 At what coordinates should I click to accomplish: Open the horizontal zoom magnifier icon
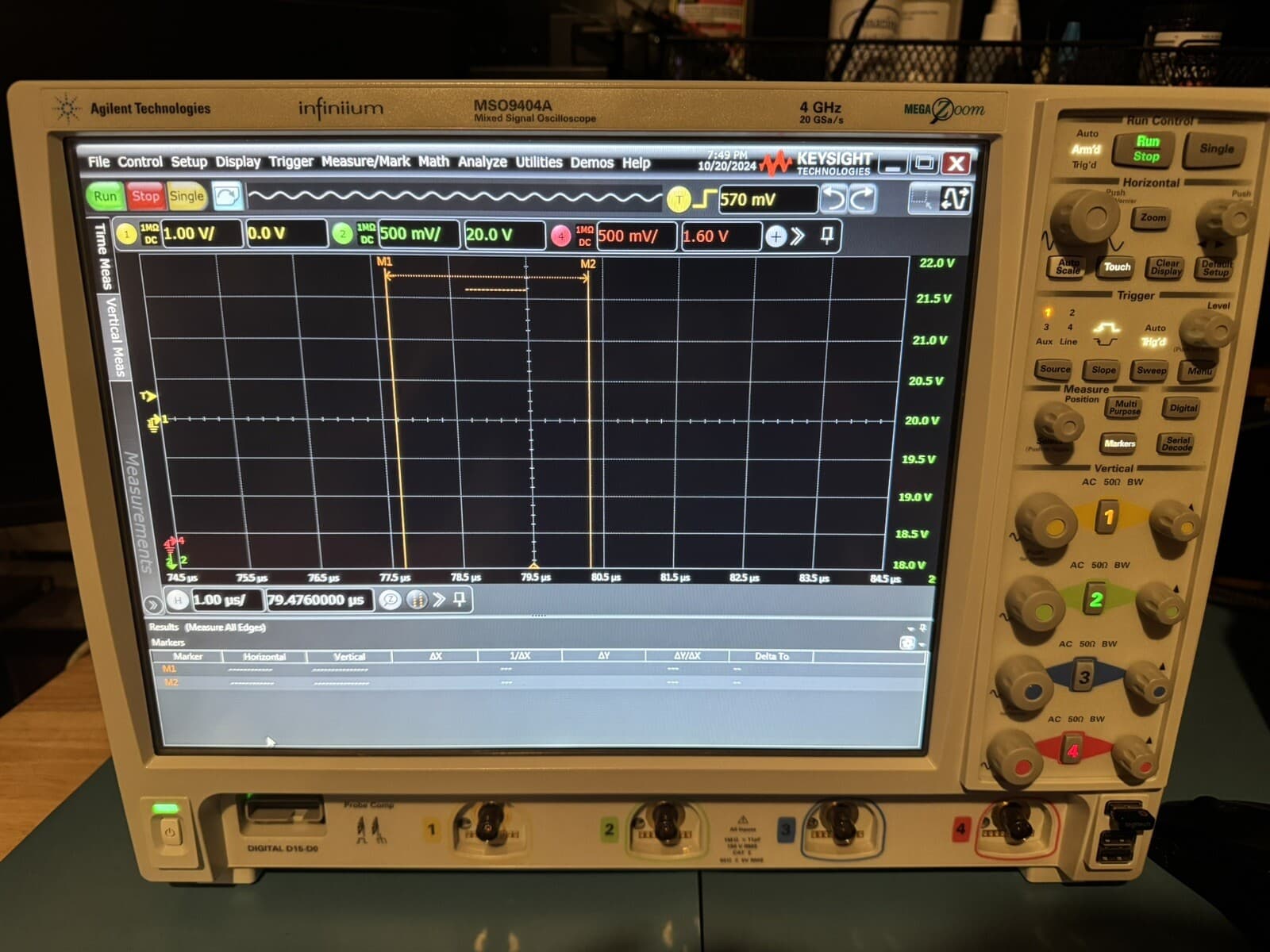click(390, 600)
